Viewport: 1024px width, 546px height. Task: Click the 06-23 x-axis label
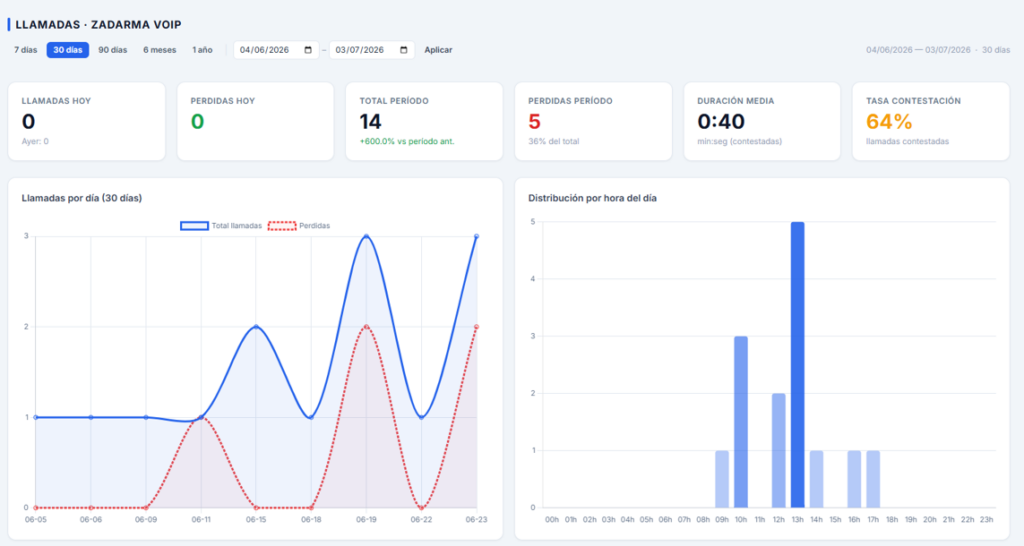476,519
